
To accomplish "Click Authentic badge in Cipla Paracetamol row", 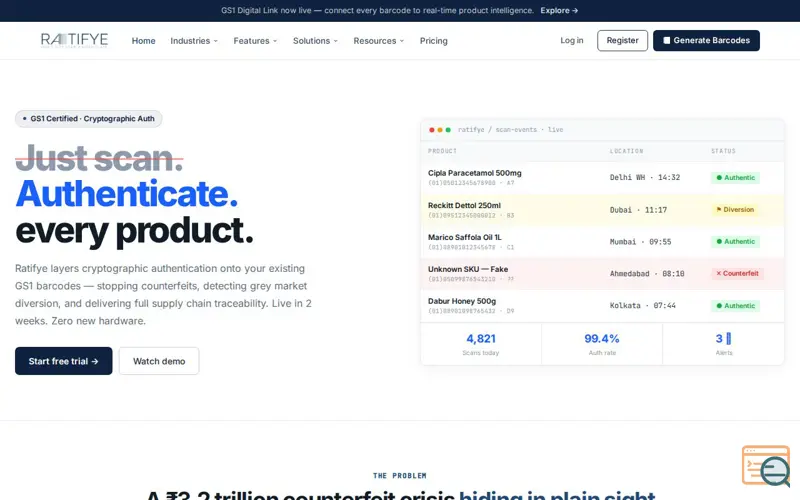I will pyautogui.click(x=735, y=178).
